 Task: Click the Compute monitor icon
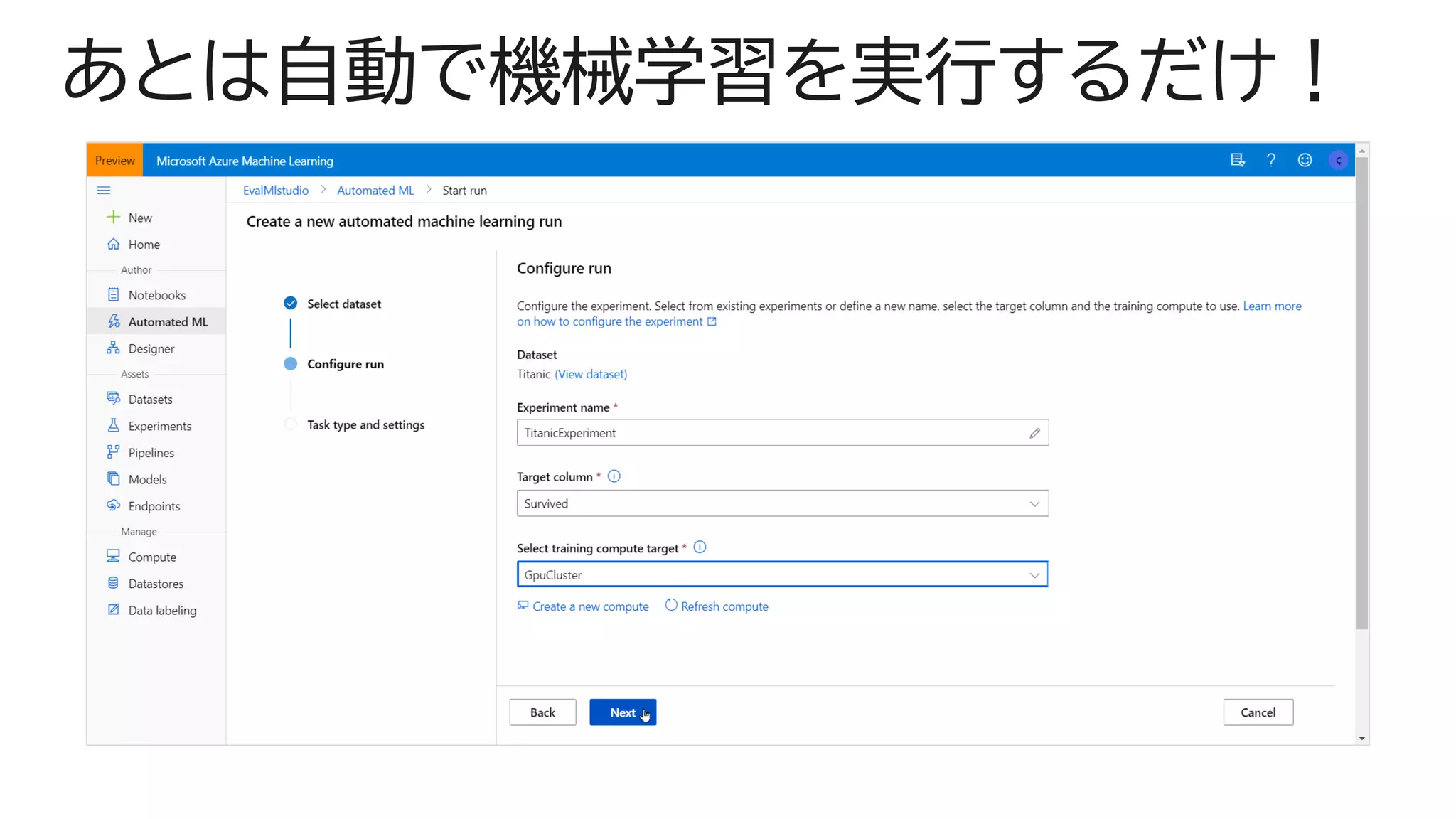pyautogui.click(x=113, y=556)
